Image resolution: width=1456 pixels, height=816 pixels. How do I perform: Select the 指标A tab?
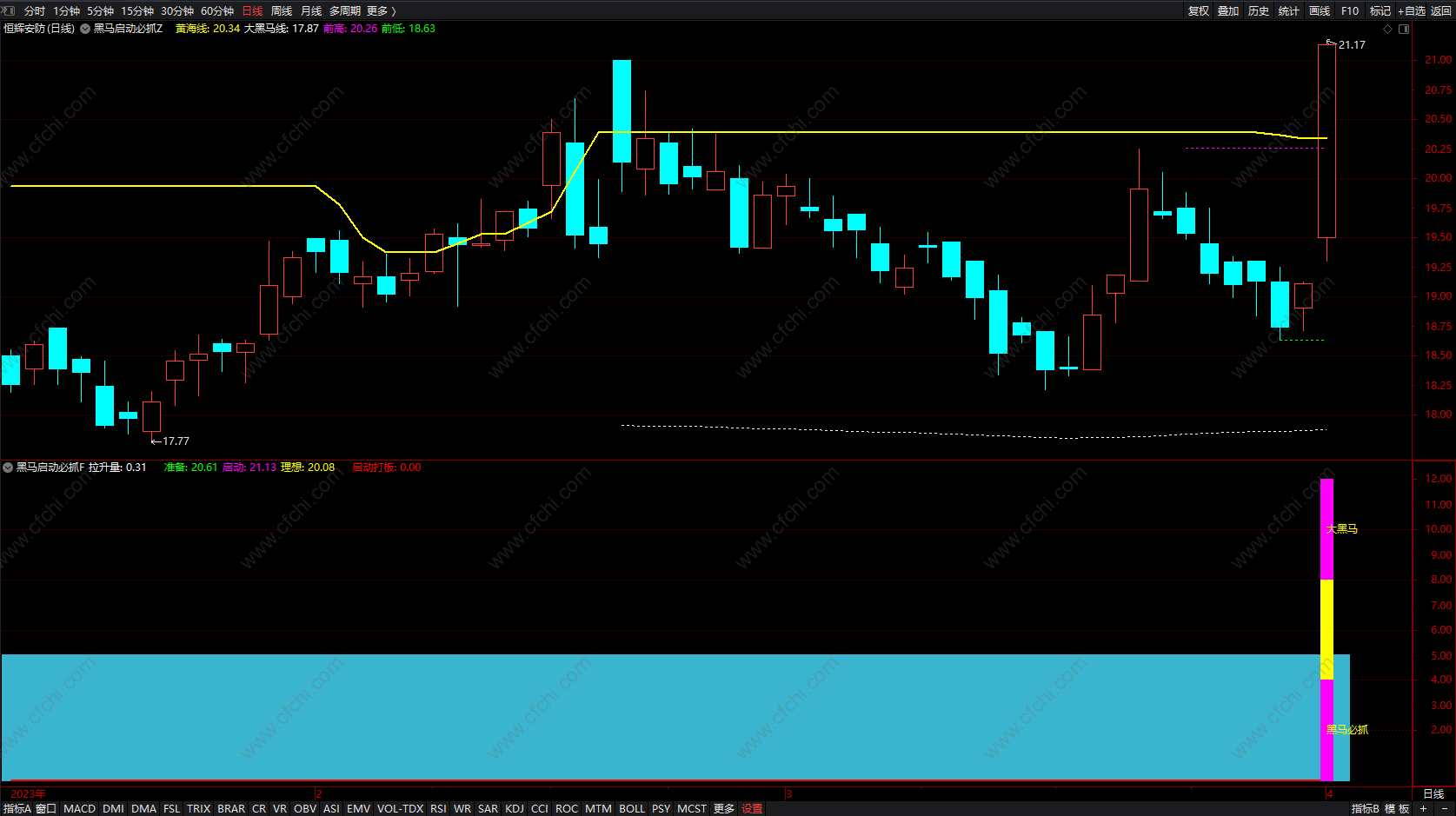pyautogui.click(x=17, y=808)
